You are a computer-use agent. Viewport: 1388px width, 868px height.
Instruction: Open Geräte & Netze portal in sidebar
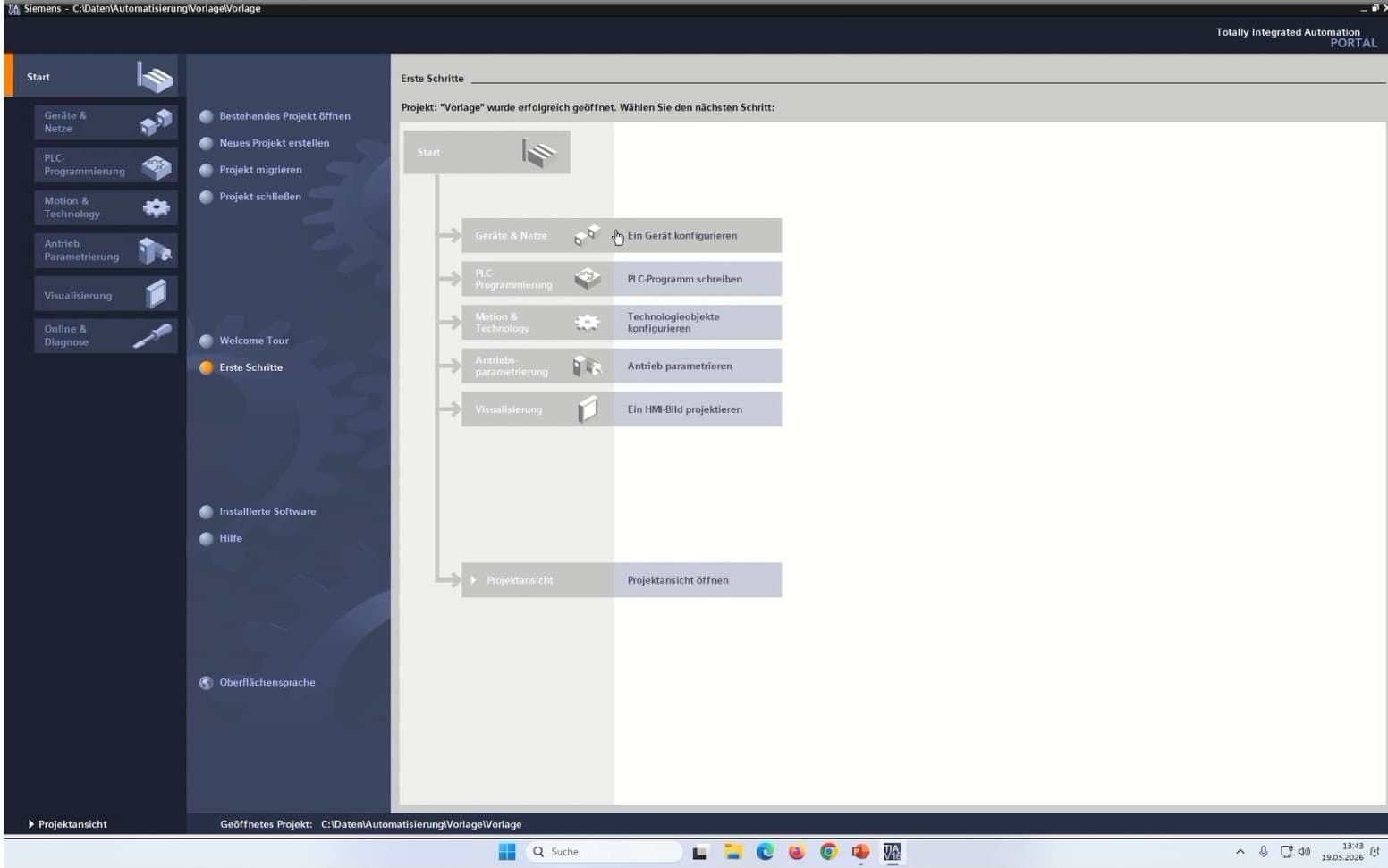click(x=106, y=122)
